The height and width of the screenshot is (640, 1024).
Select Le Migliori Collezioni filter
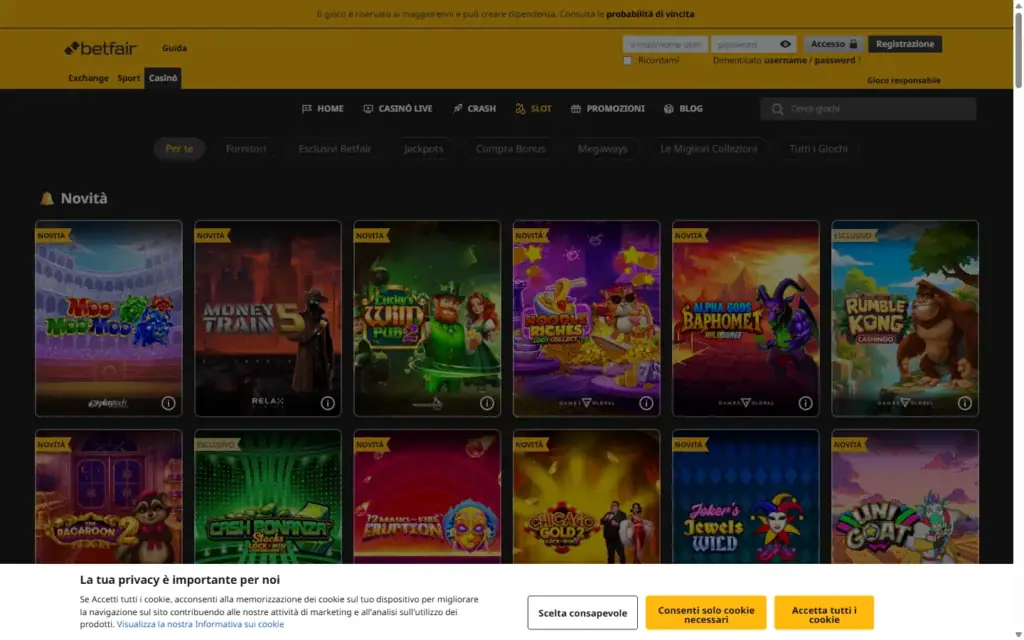[x=709, y=149]
